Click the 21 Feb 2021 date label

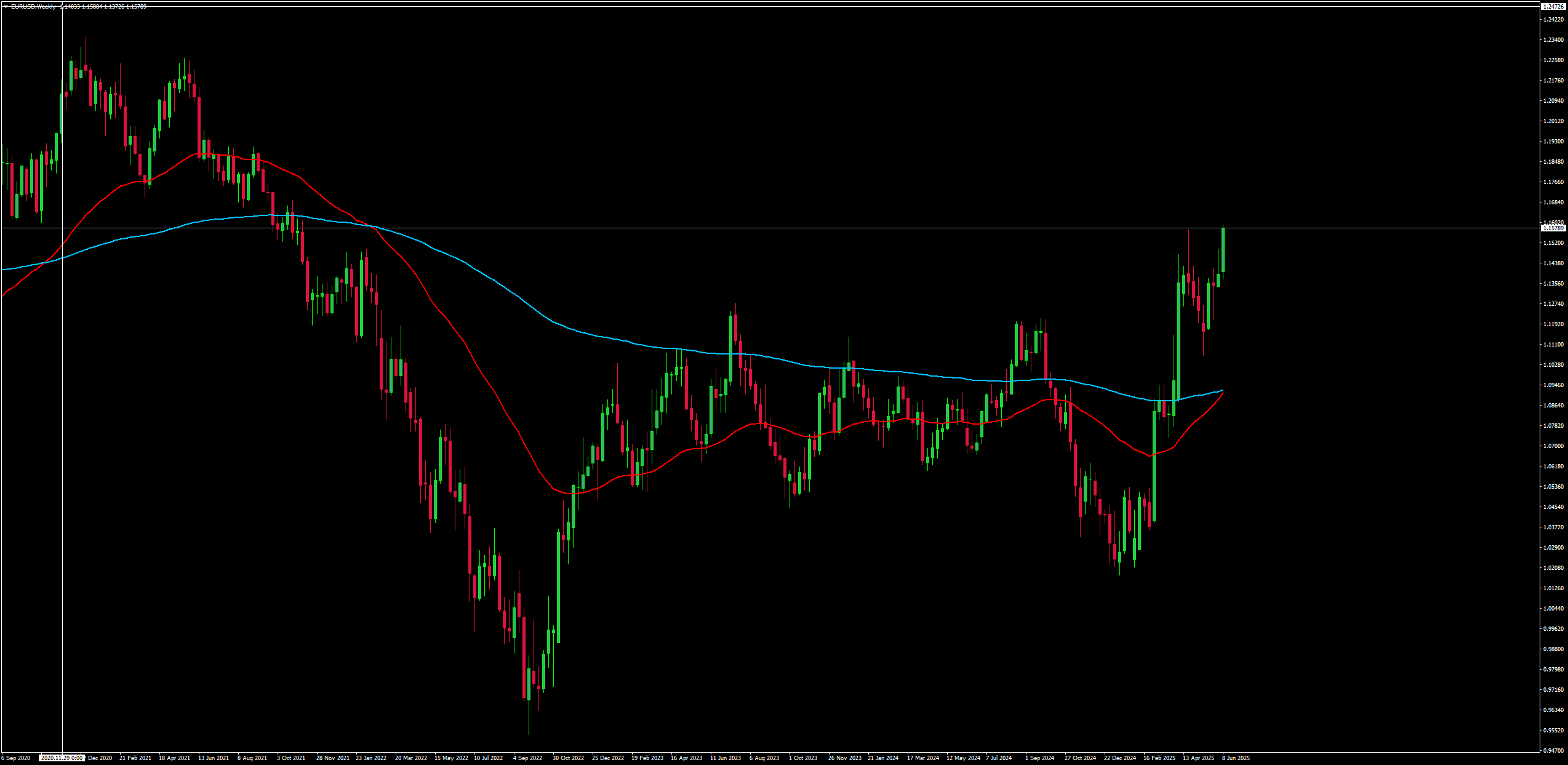(x=135, y=758)
